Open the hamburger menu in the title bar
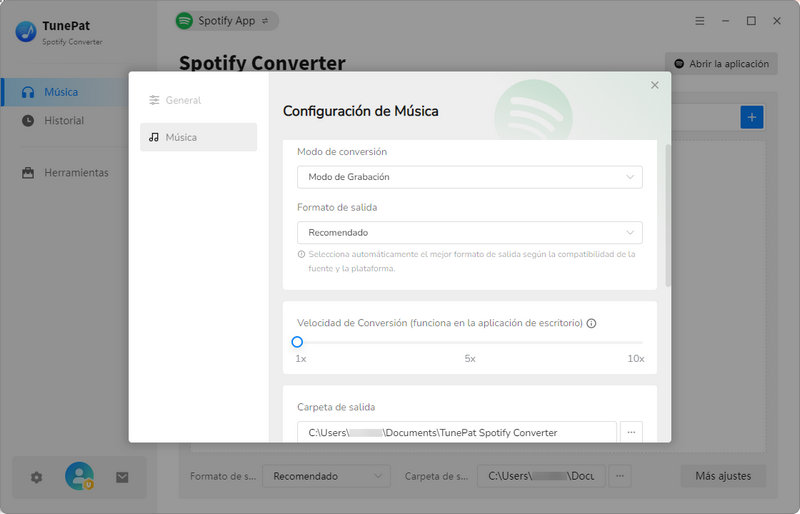Viewport: 800px width, 514px height. [x=699, y=21]
